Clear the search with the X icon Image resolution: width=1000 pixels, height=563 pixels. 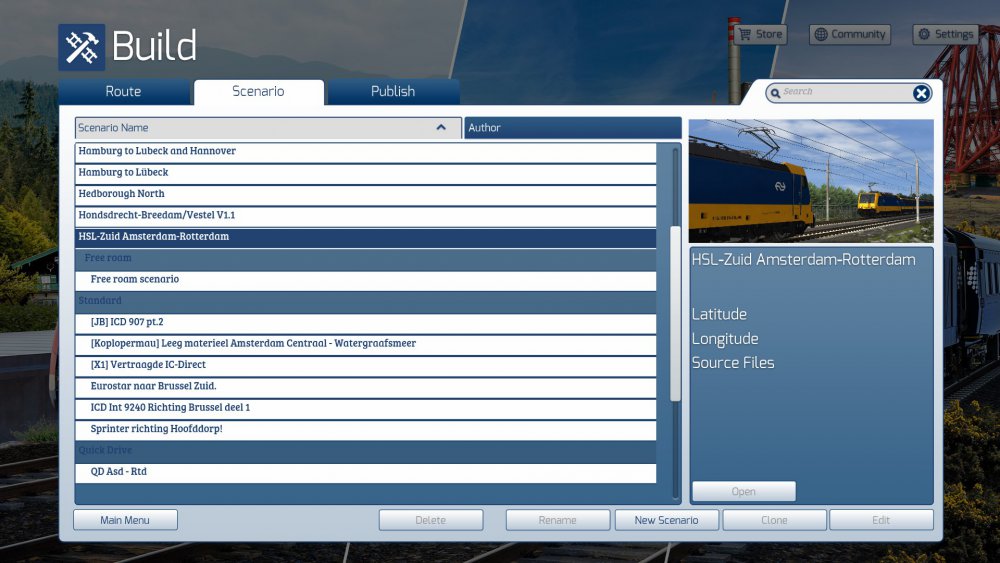[921, 93]
